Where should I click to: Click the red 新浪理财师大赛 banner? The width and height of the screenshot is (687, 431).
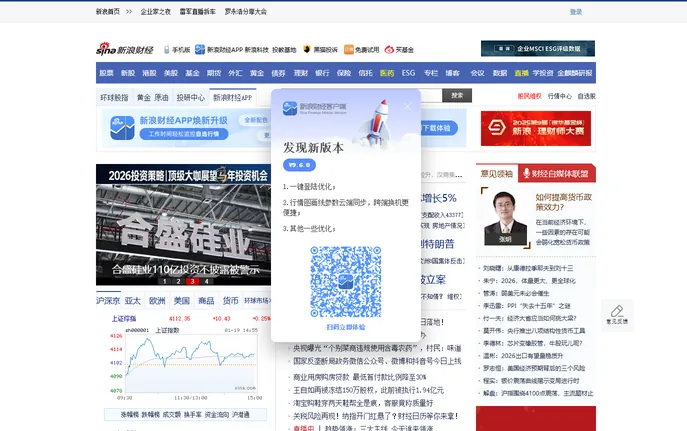(x=536, y=128)
